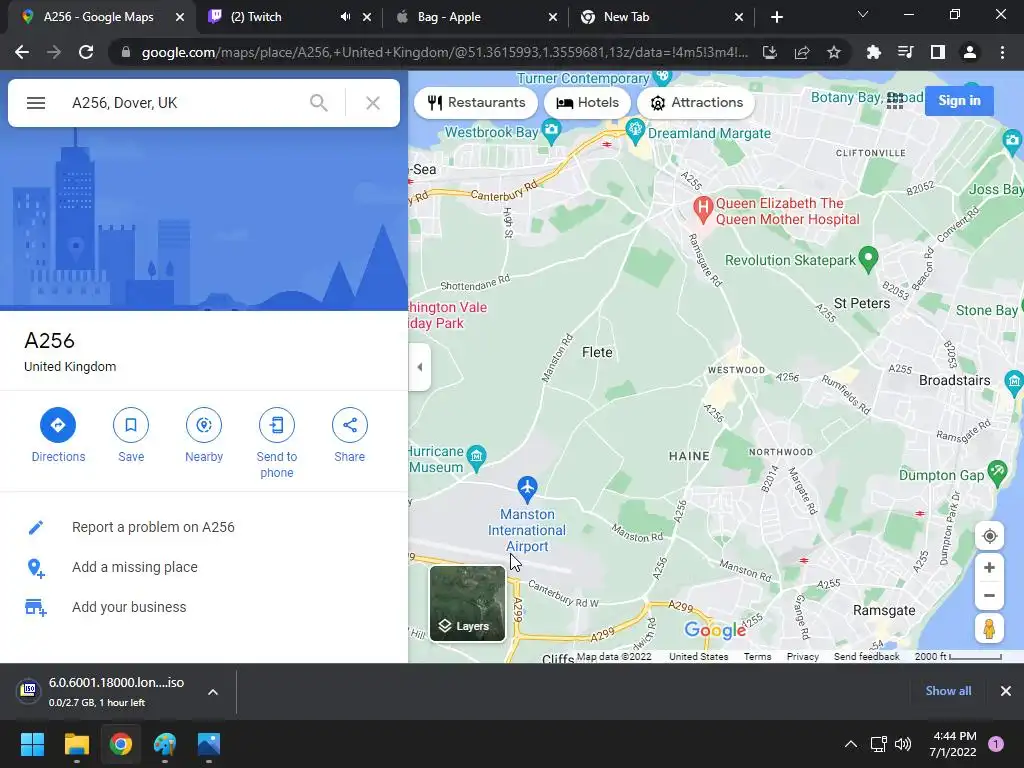Click the Revolution Skatepark pin
This screenshot has height=768, width=1024.
point(868,259)
